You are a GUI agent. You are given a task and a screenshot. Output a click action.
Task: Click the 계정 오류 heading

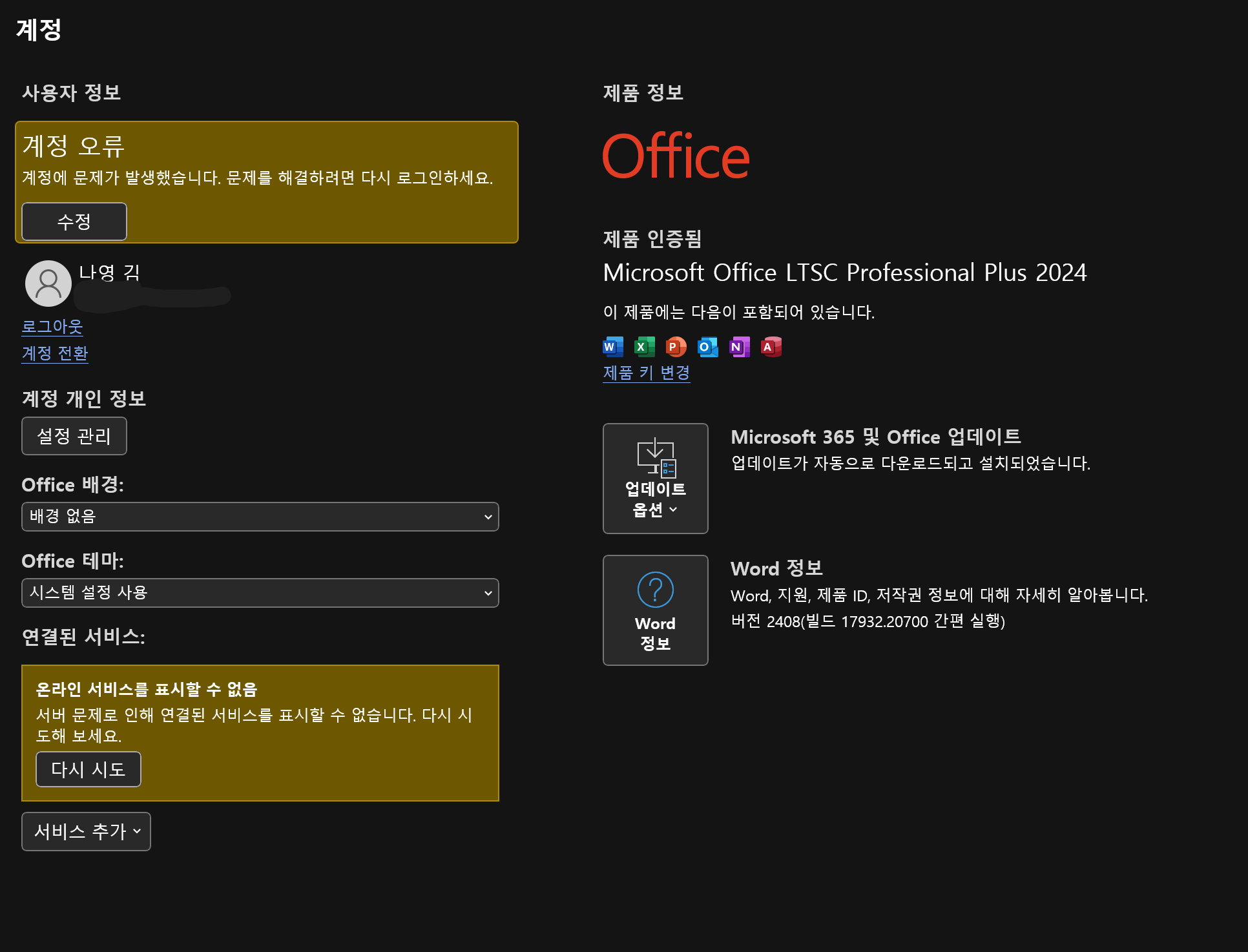pyautogui.click(x=73, y=146)
